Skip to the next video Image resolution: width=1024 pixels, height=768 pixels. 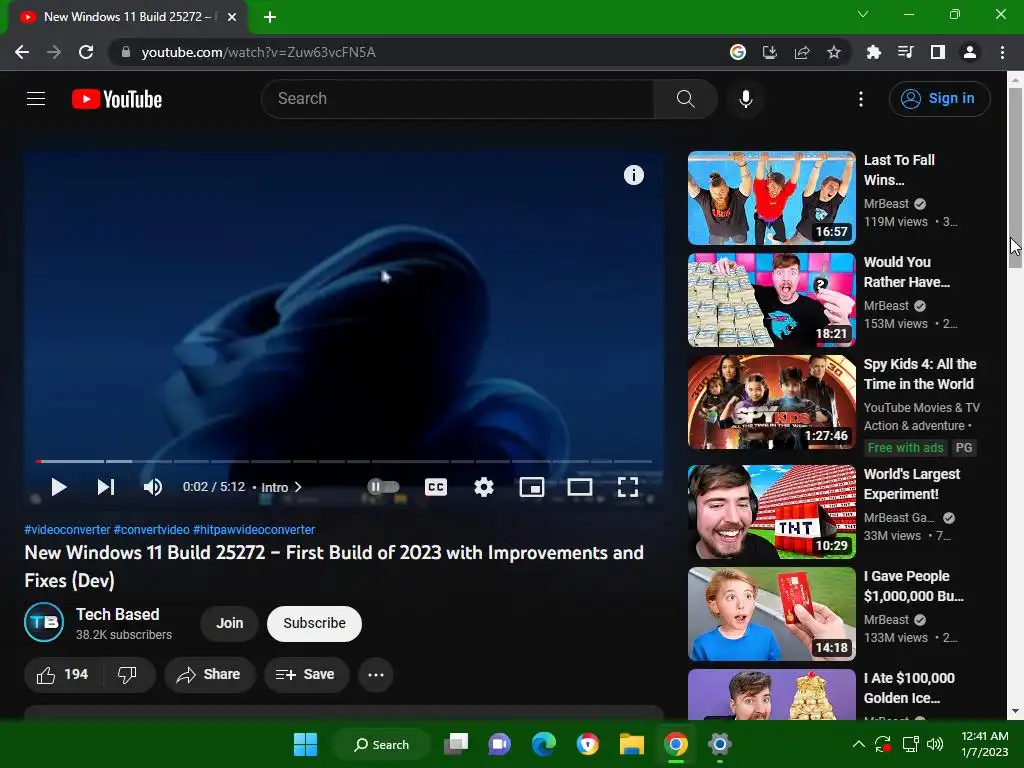pos(106,487)
